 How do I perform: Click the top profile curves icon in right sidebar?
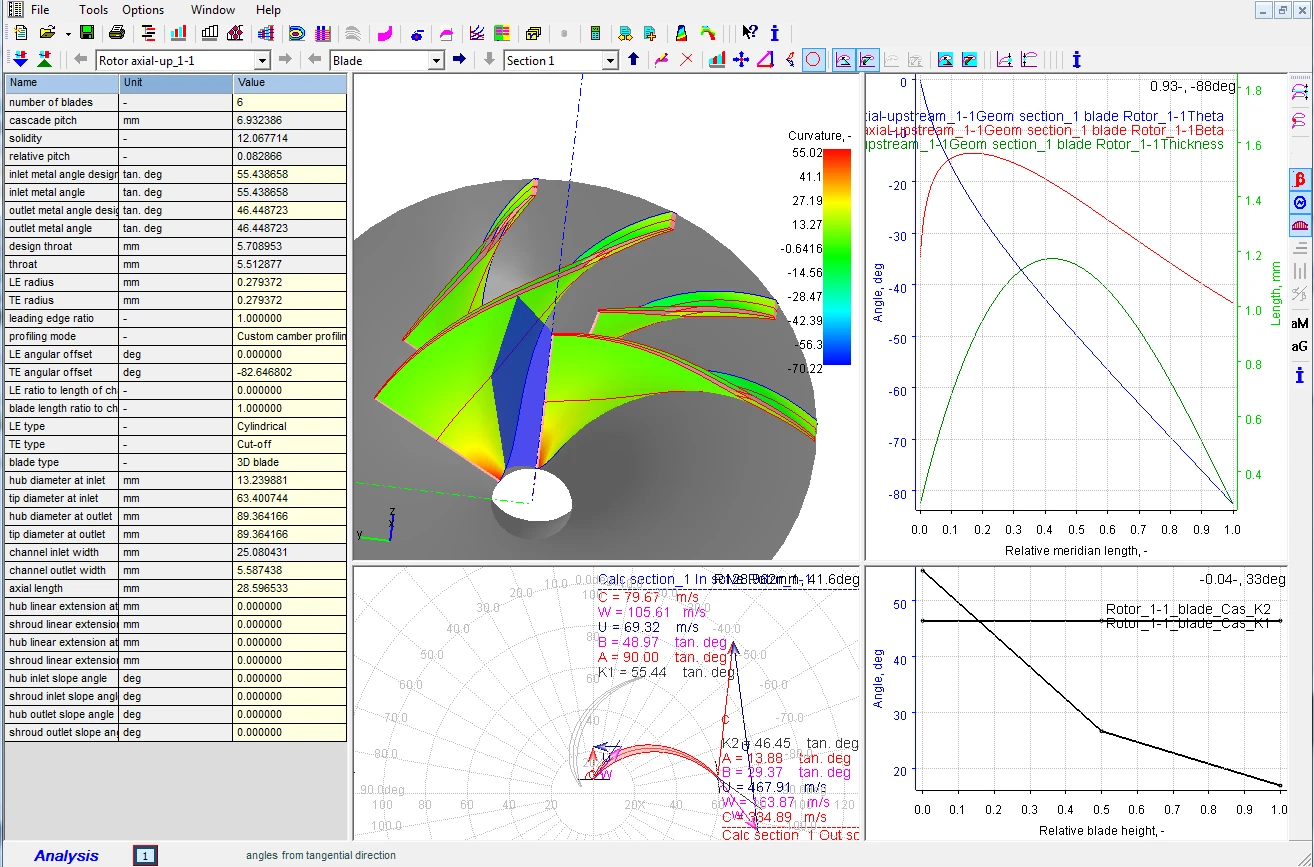[x=1300, y=92]
